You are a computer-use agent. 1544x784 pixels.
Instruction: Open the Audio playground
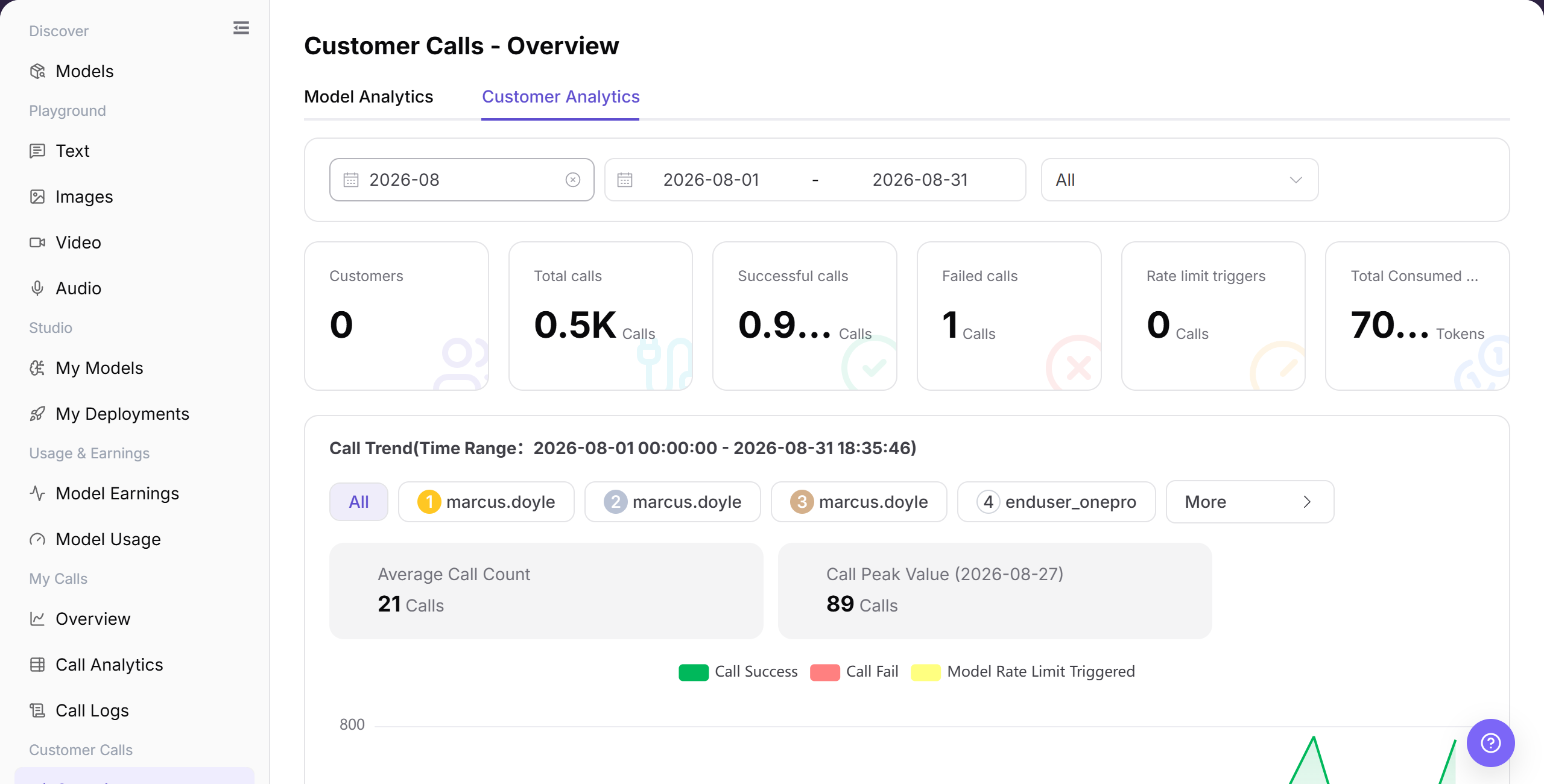[65, 288]
